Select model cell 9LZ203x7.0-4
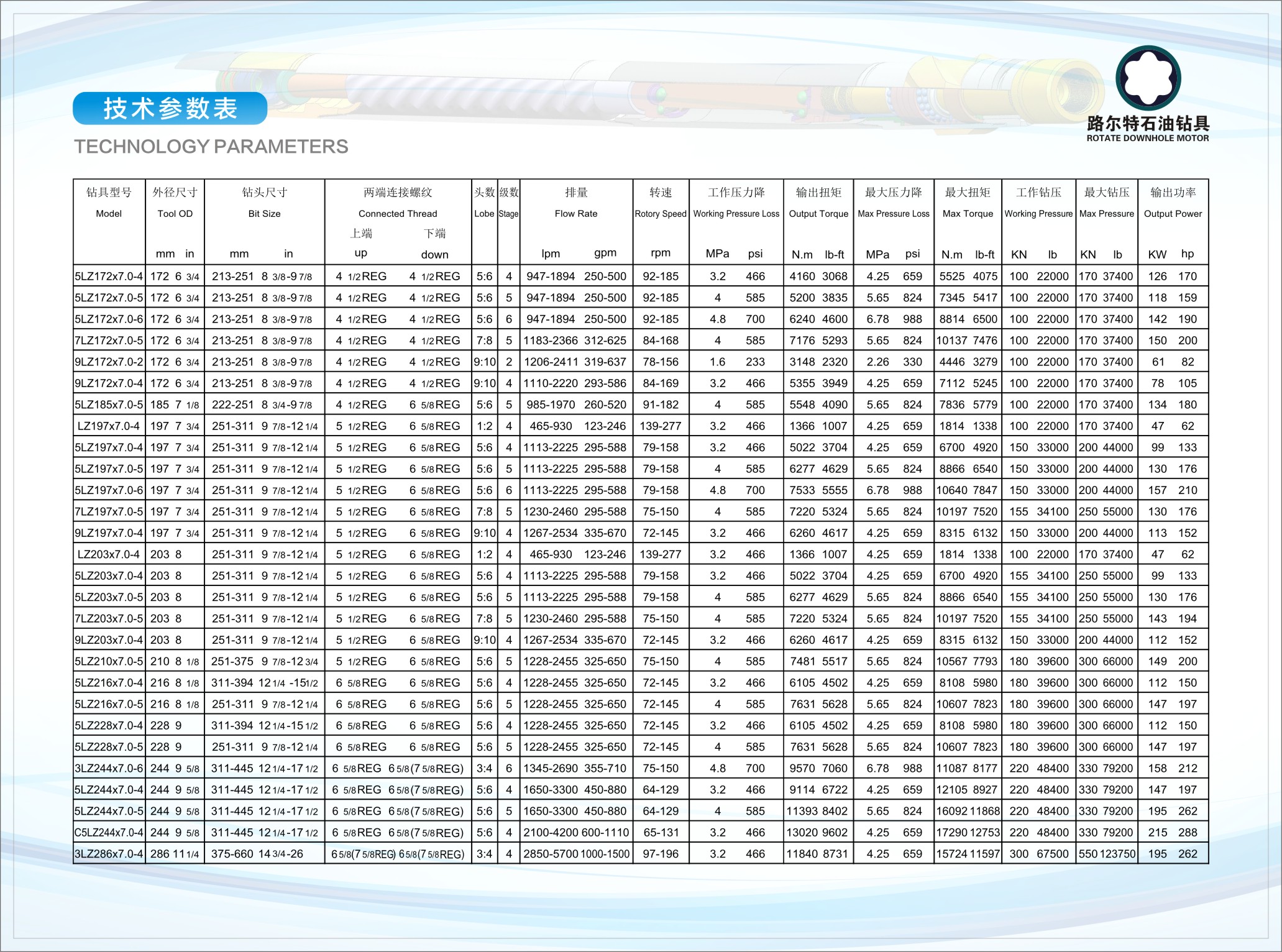 point(109,640)
